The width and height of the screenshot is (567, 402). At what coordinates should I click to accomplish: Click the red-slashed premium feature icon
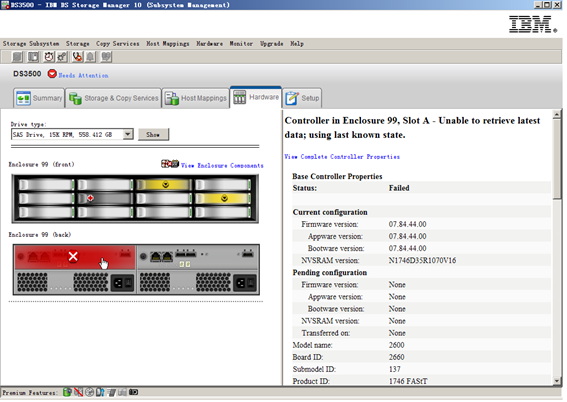tap(78, 392)
